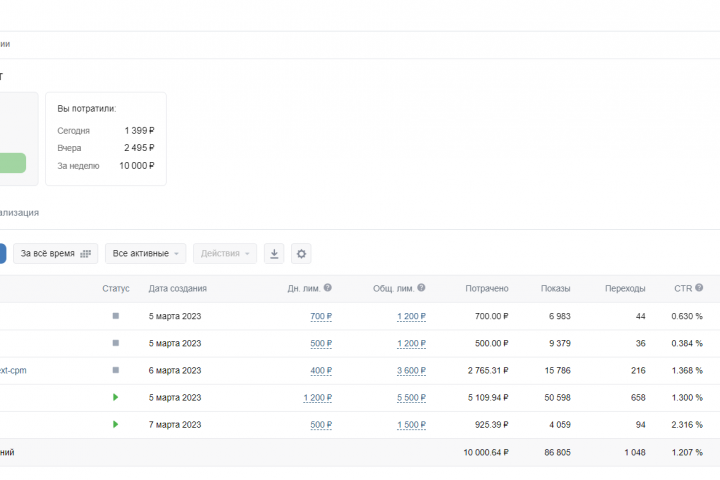Viewport: 720px width, 480px height.
Task: Sort by Дата создания column header
Action: [x=178, y=288]
